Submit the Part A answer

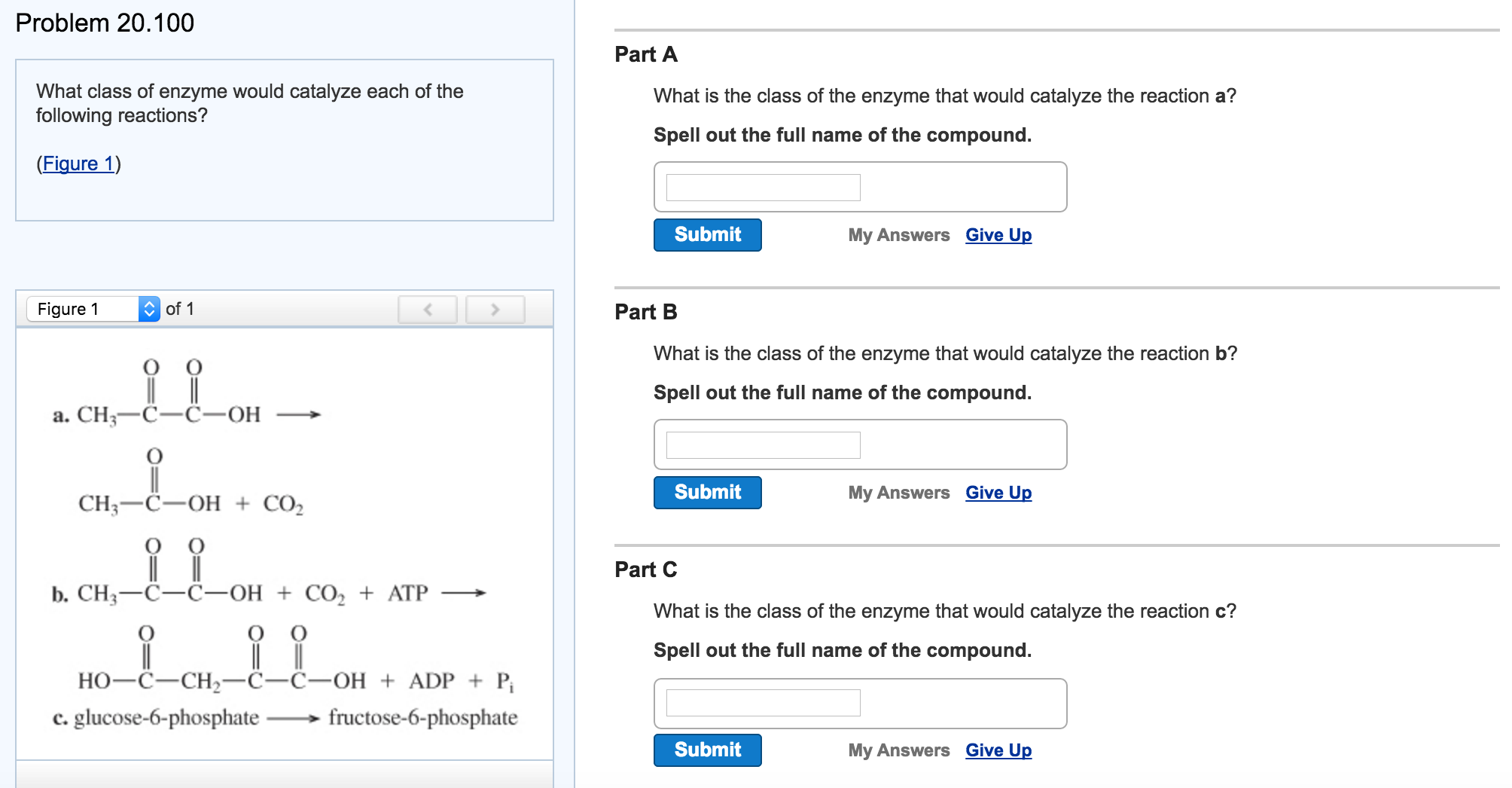click(x=707, y=235)
